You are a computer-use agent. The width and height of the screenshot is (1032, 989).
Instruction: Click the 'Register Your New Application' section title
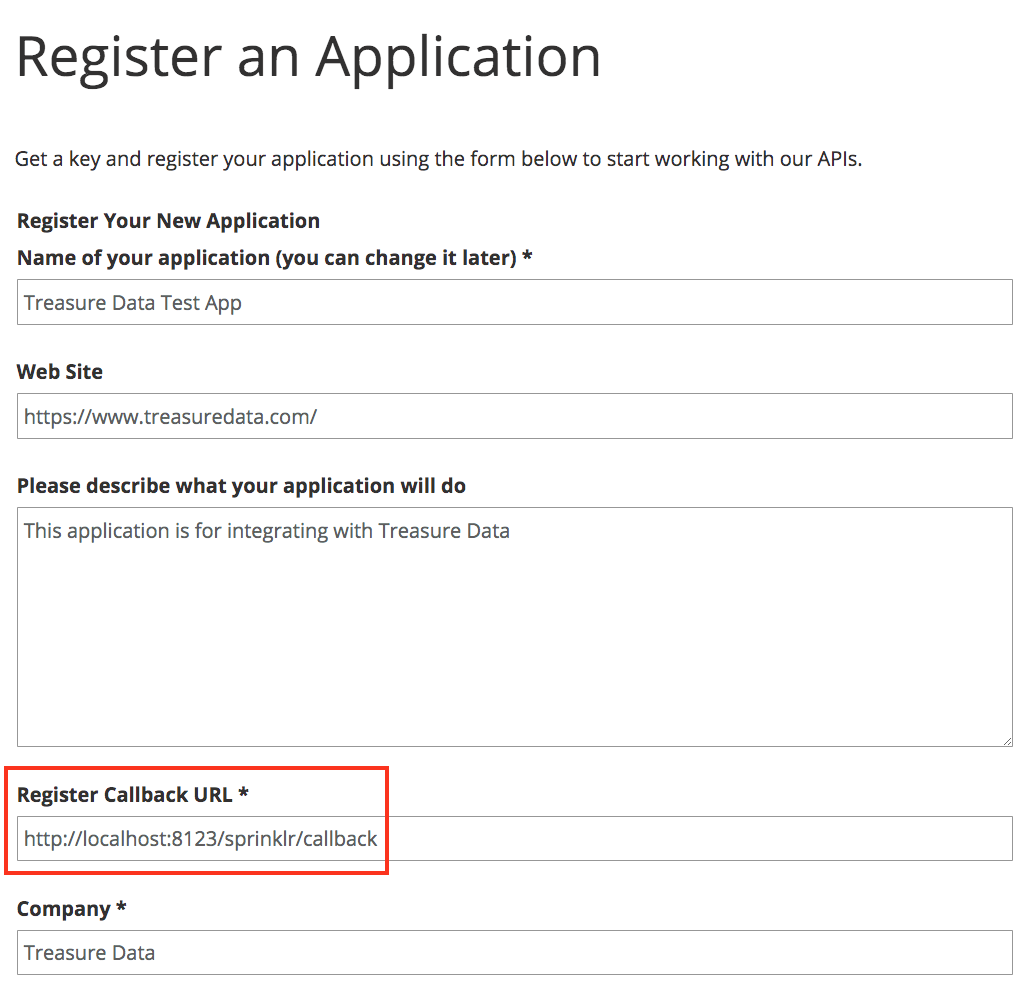coord(168,221)
